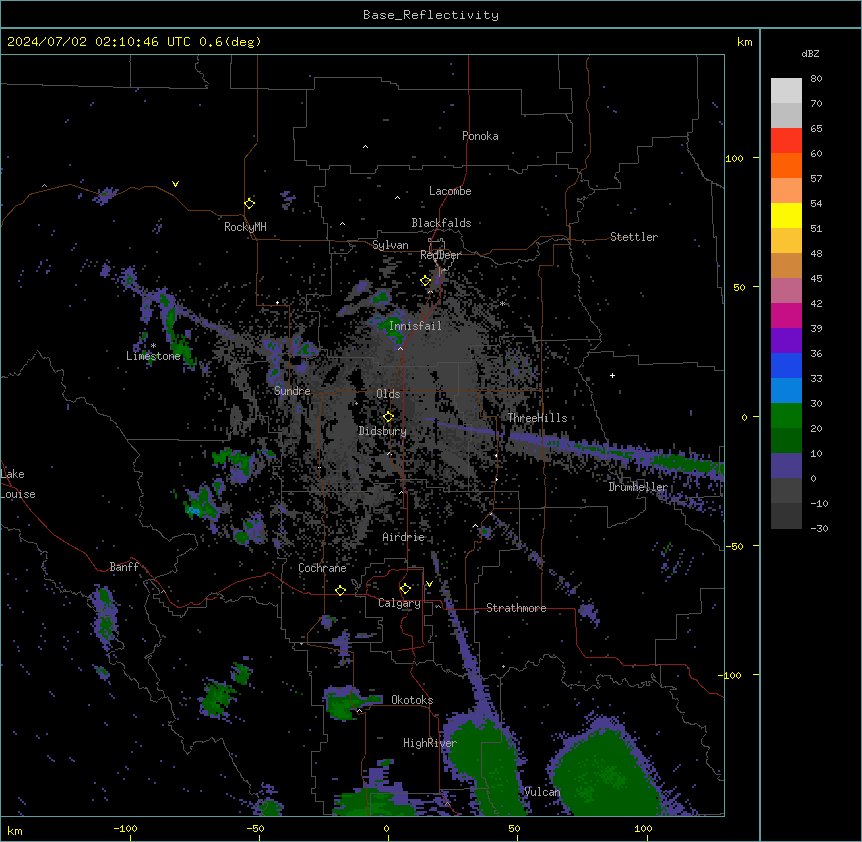Click the Vulcan city label

click(x=542, y=792)
